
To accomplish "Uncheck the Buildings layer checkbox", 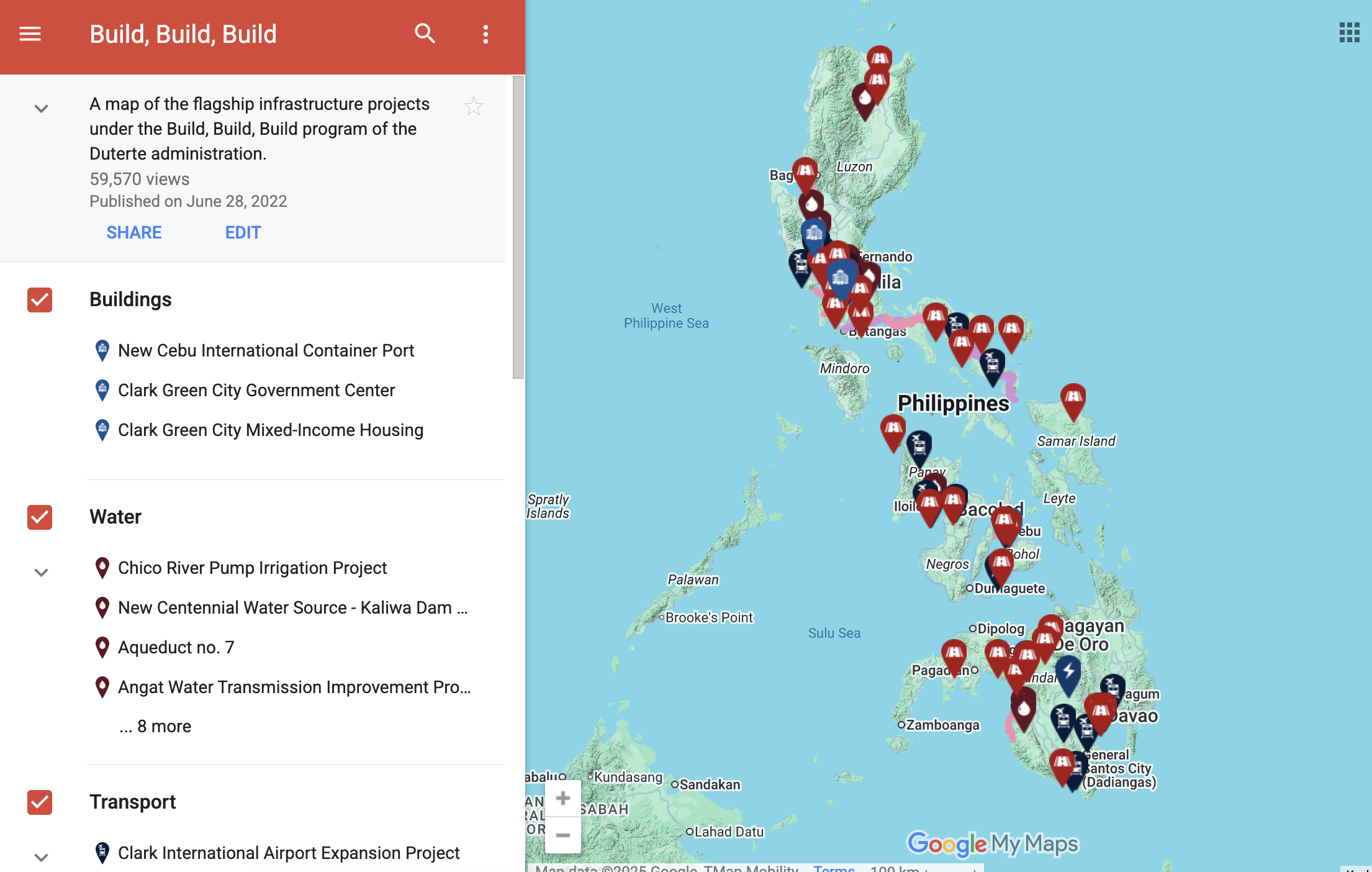I will pos(40,299).
